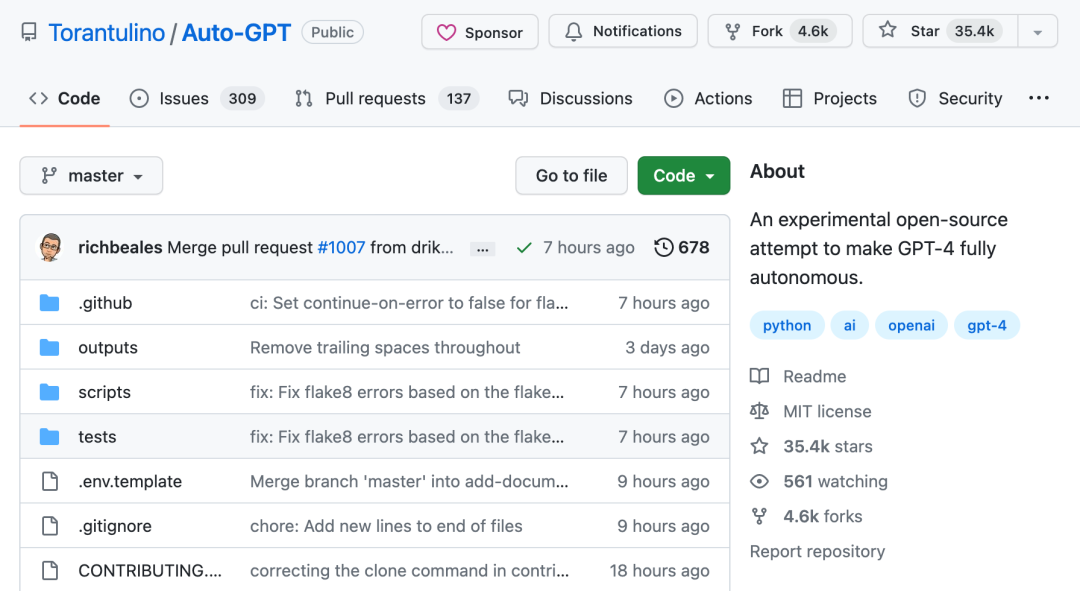Open the Issues tab label

pos(184,98)
